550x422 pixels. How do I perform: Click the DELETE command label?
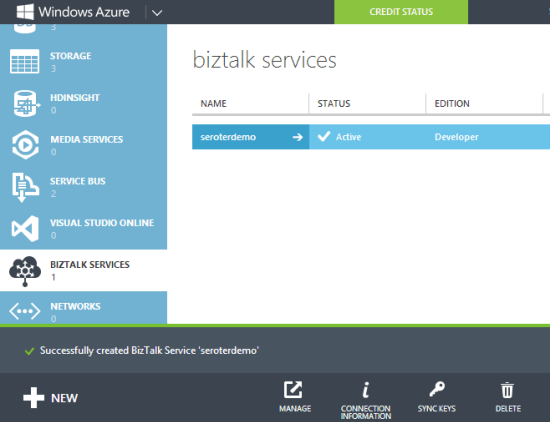click(508, 409)
